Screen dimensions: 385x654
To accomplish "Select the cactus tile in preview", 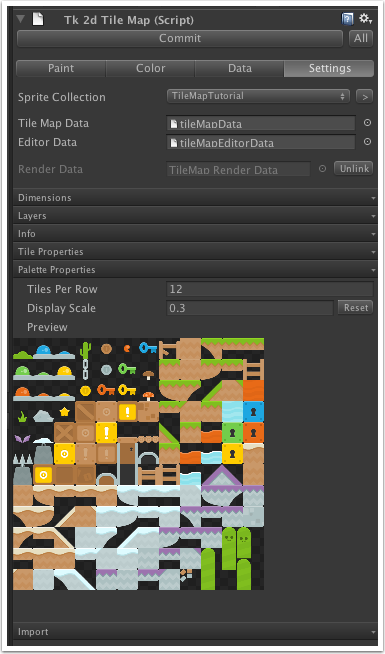I will click(86, 350).
